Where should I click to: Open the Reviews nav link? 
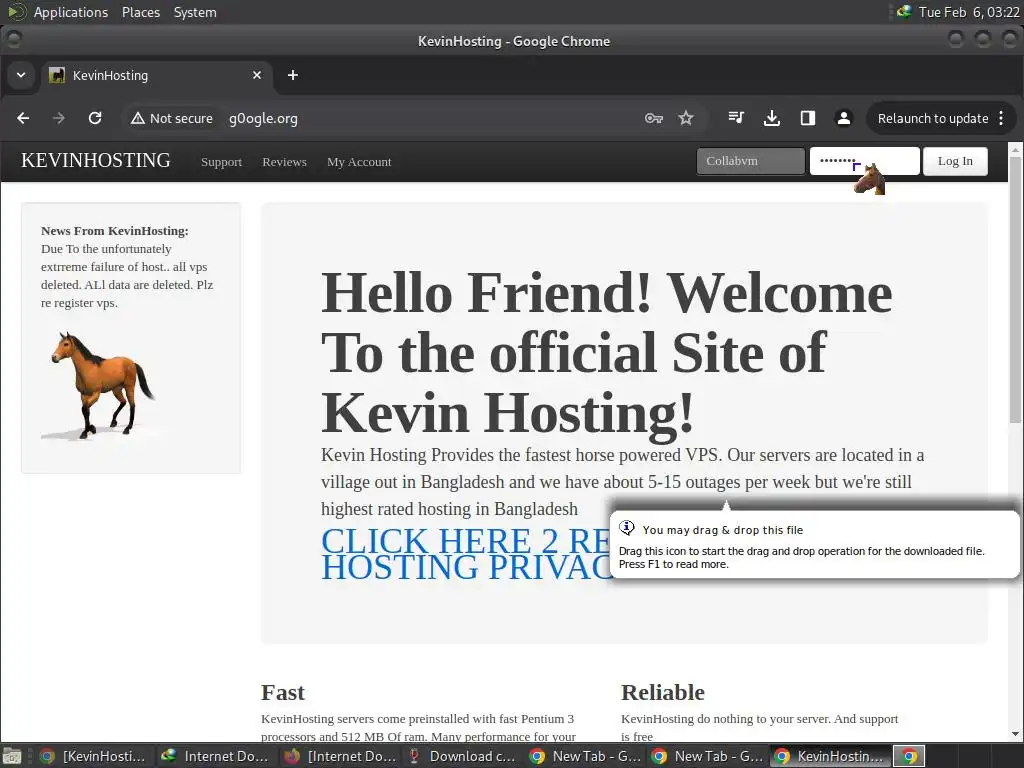point(284,162)
